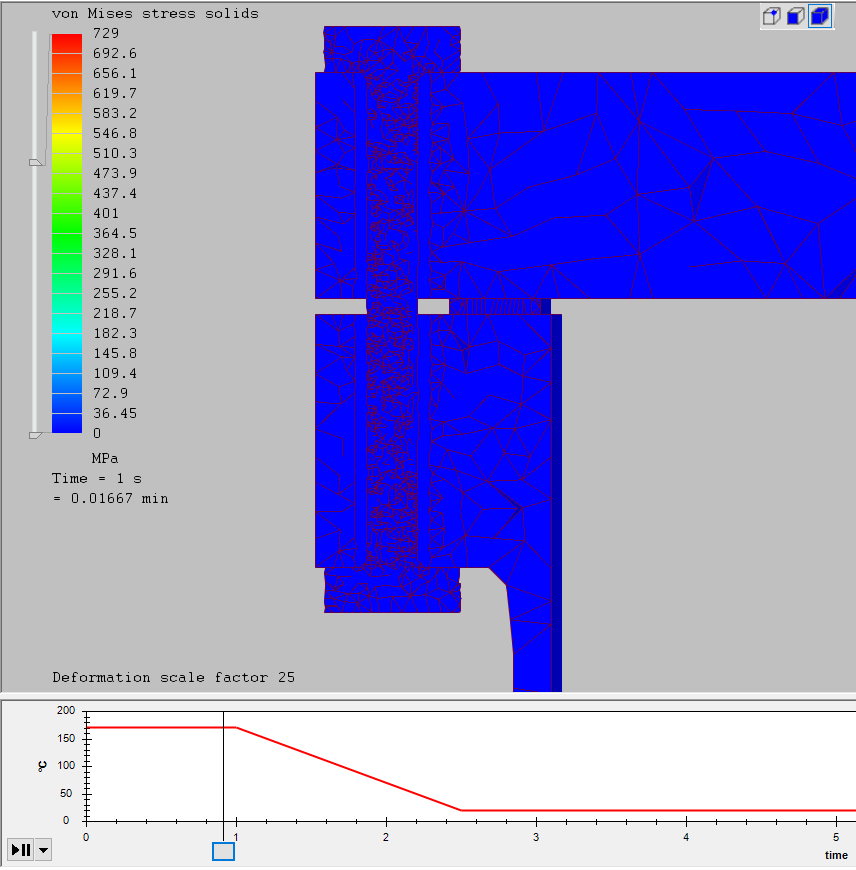Click the '= 0.01667 min' label
The image size is (856, 870).
coord(110,498)
